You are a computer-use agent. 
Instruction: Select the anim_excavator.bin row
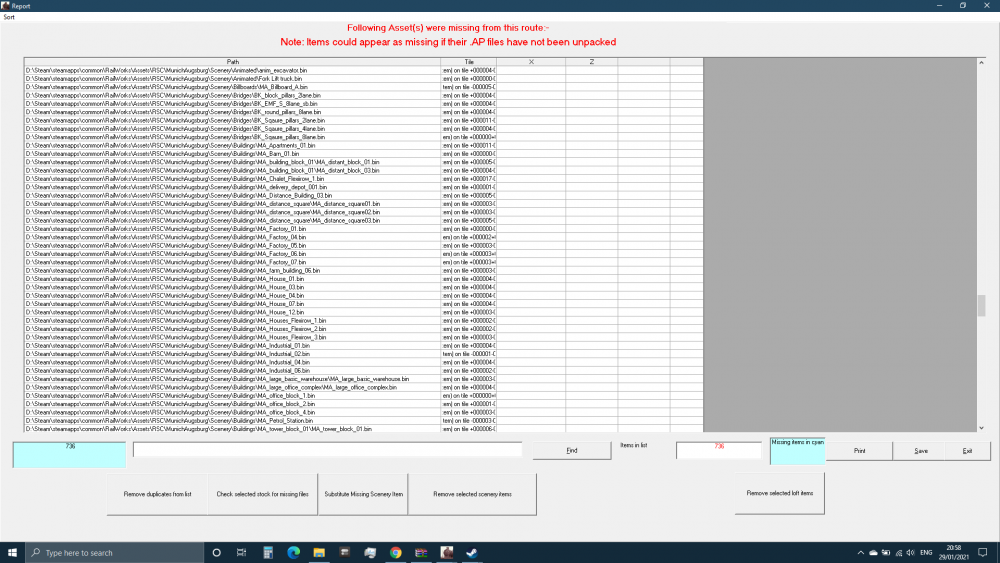364,70
